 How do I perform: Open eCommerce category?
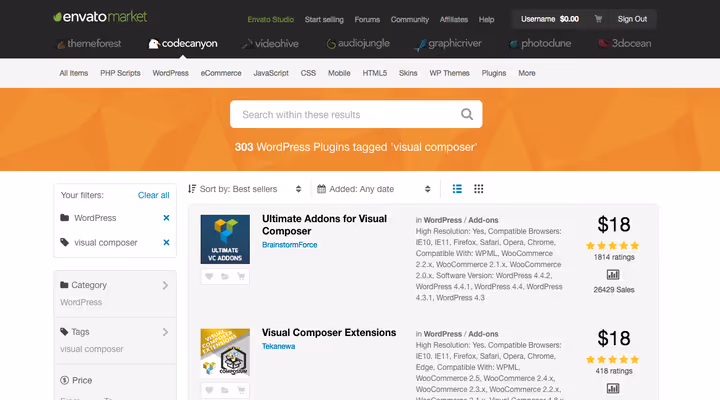[x=221, y=73]
